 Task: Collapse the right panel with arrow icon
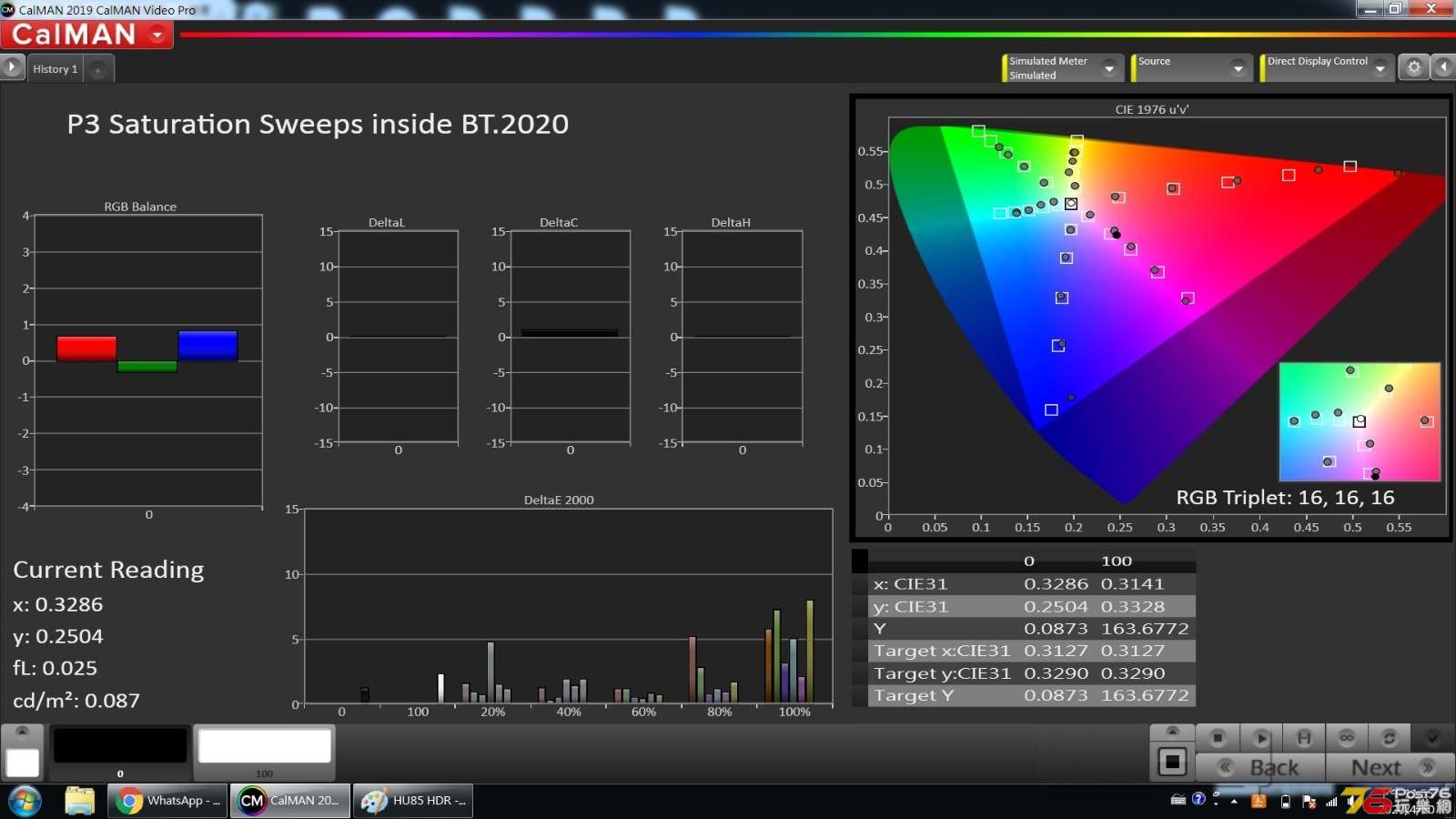1443,66
